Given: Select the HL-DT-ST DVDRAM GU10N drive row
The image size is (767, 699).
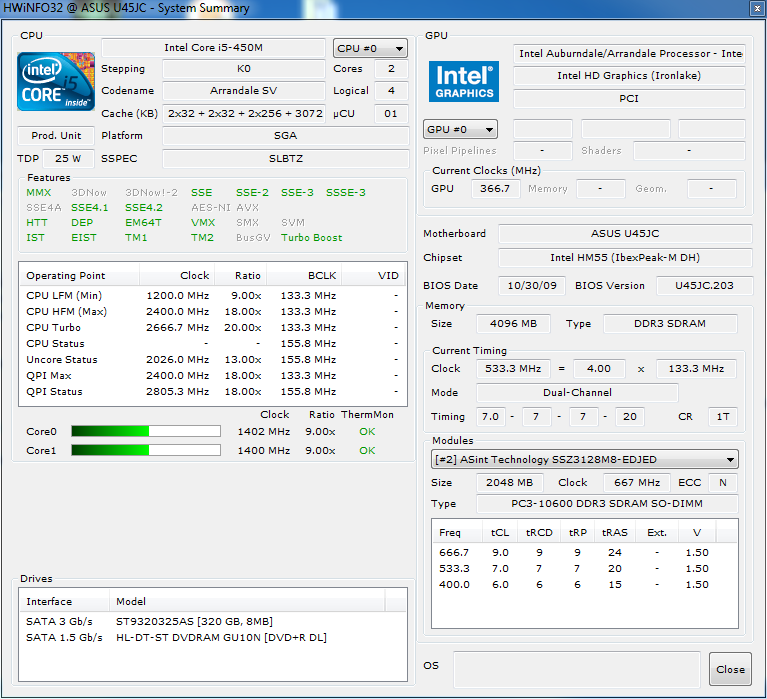Looking at the screenshot, I should [x=213, y=637].
